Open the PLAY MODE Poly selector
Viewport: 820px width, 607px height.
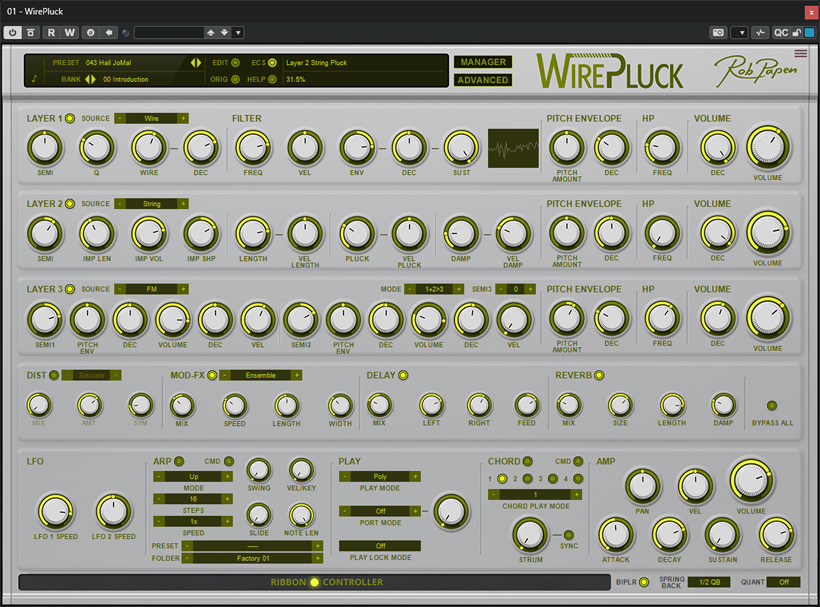(380, 477)
